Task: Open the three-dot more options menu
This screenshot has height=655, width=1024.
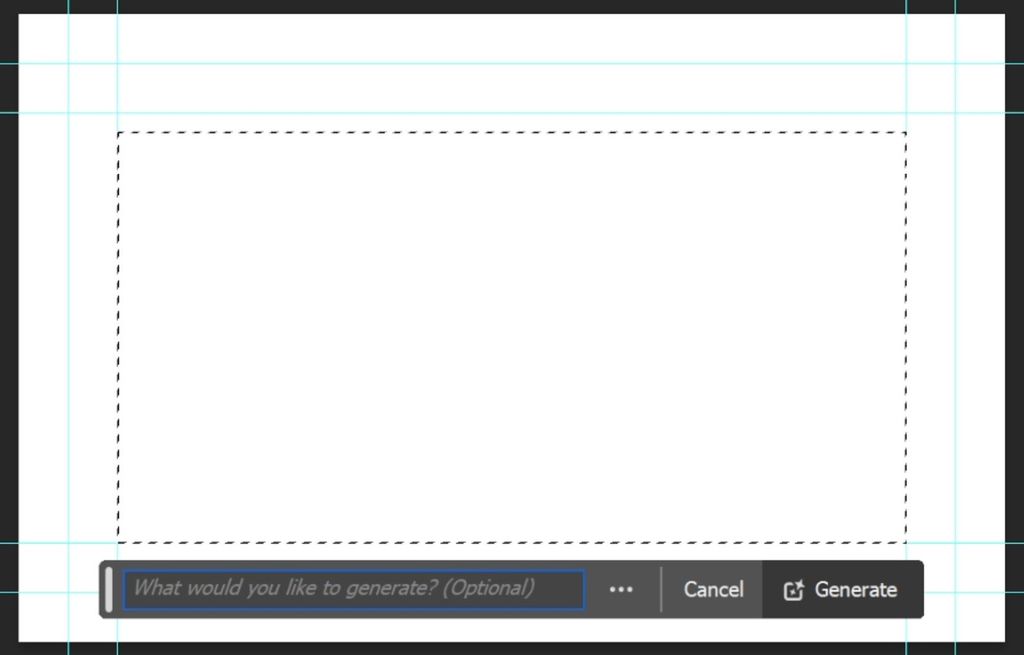Action: point(620,590)
